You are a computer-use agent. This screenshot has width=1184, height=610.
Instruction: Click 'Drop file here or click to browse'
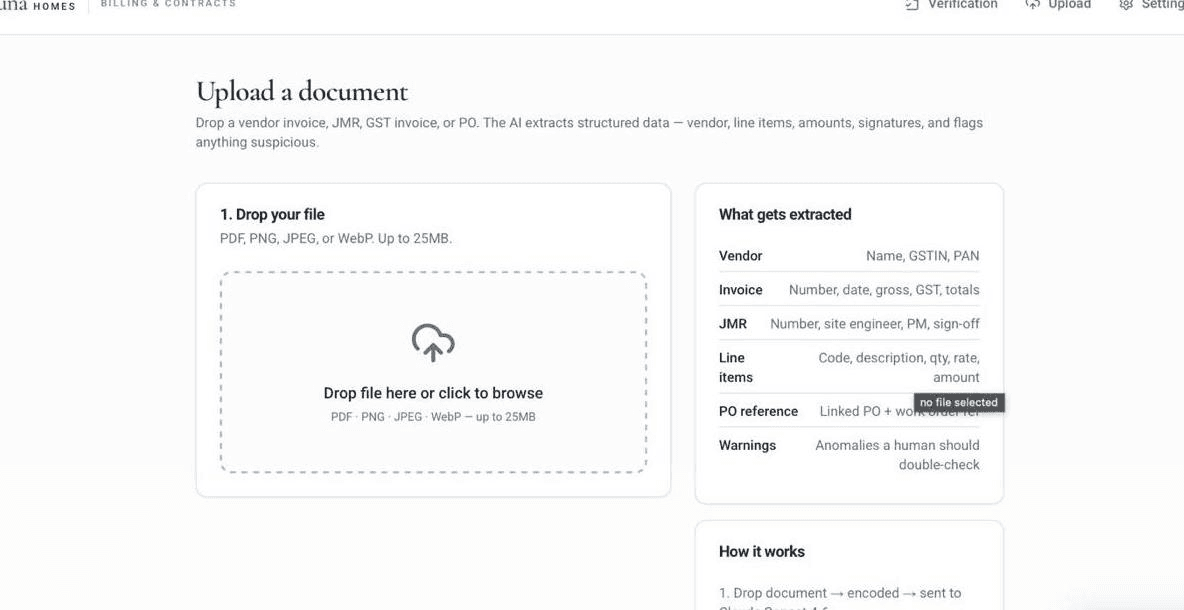click(x=433, y=393)
